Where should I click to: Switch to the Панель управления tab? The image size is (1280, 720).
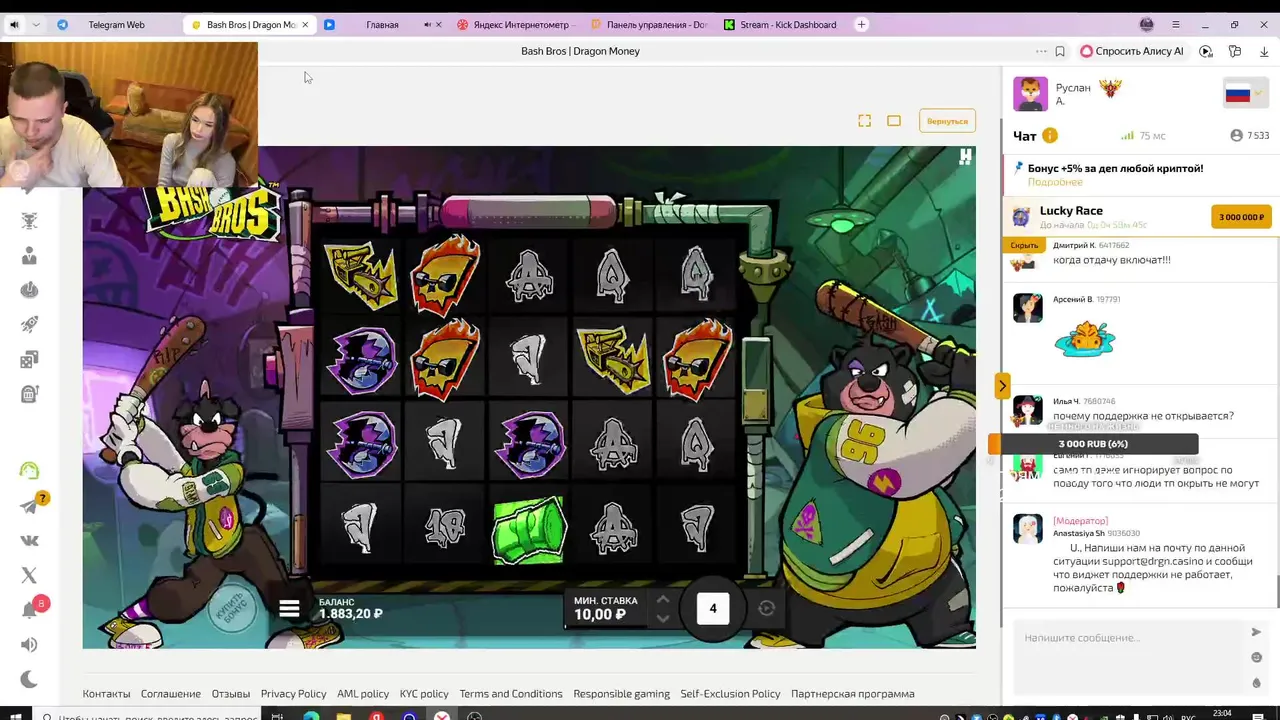point(649,25)
